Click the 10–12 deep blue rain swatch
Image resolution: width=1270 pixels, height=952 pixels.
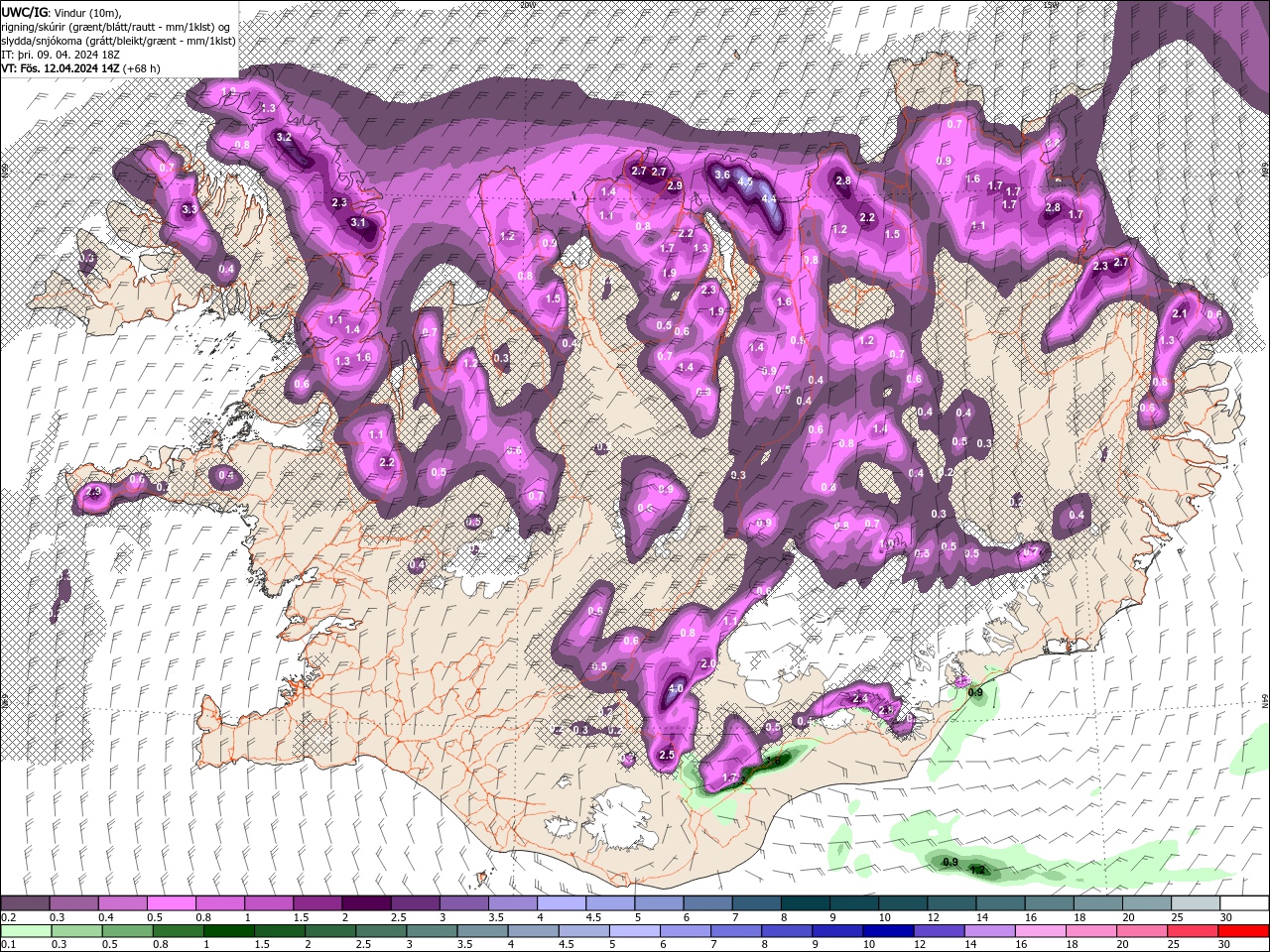pyautogui.click(x=887, y=931)
